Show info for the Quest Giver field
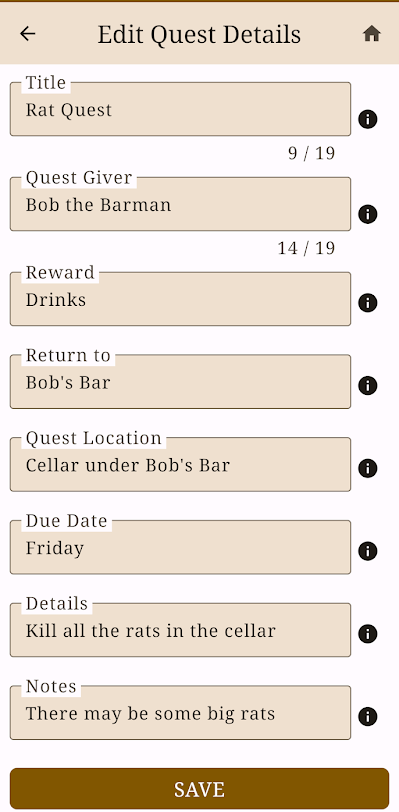Viewport: 399px width, 812px height. coord(367,214)
